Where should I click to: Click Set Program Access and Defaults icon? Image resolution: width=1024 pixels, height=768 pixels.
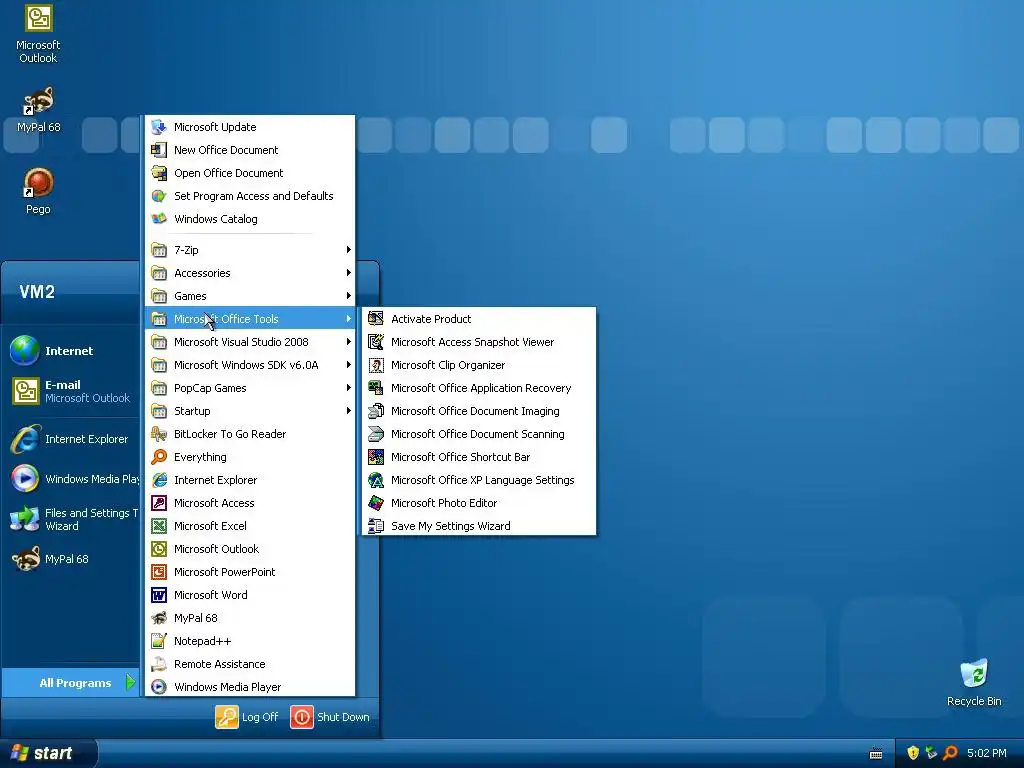click(x=159, y=196)
